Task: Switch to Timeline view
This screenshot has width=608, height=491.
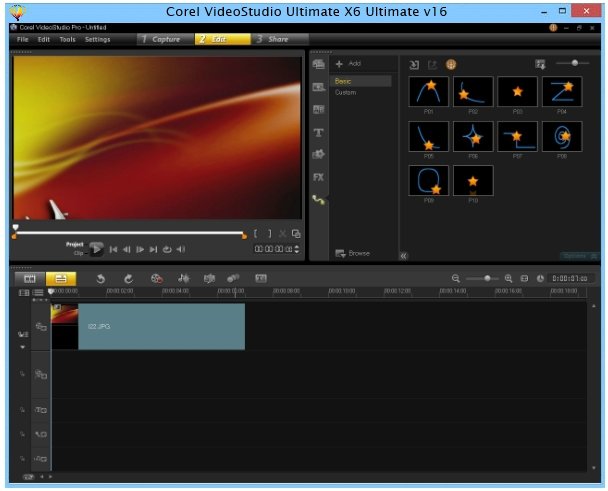Action: coord(61,278)
